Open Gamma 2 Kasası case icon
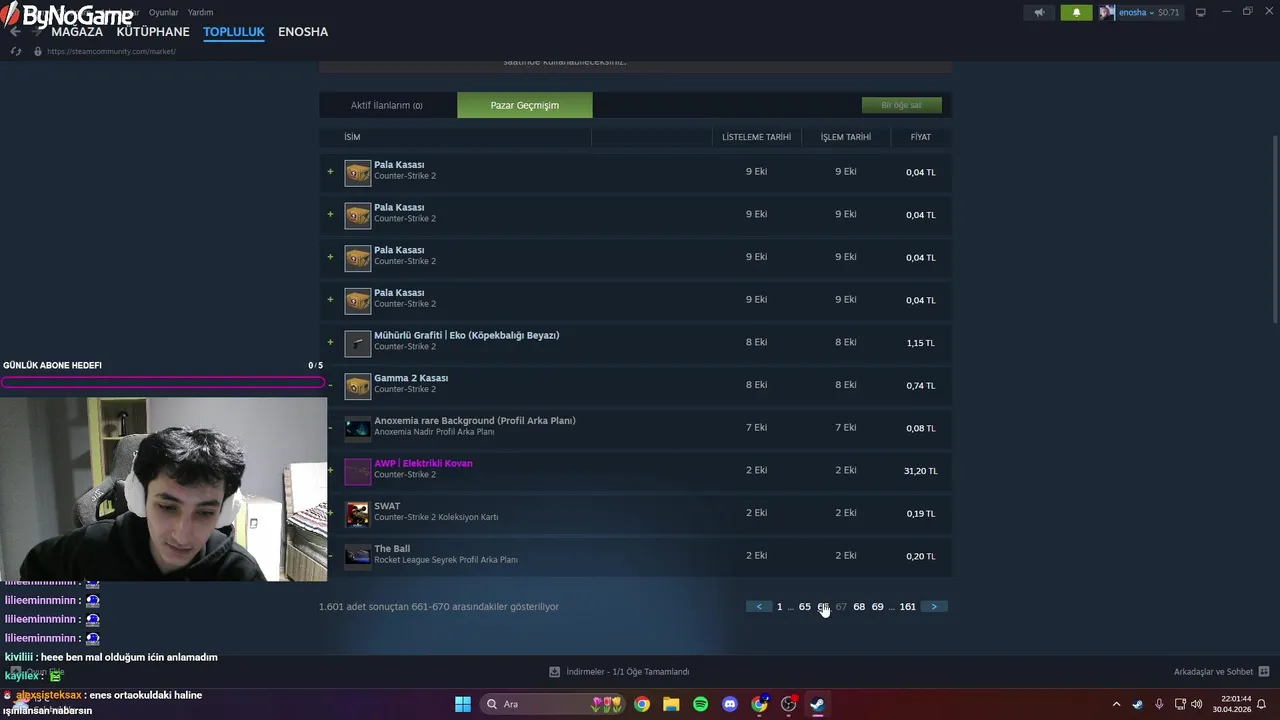The image size is (1280, 720). coord(358,386)
